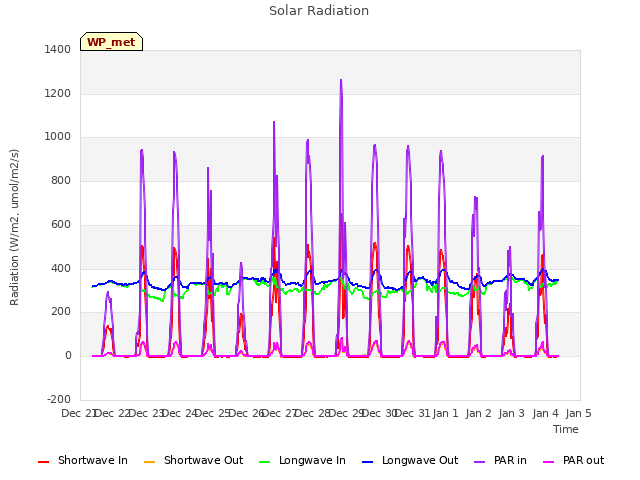The image size is (640, 480).
Task: Toggle the Longwave Out legend entry
Action: point(410,460)
